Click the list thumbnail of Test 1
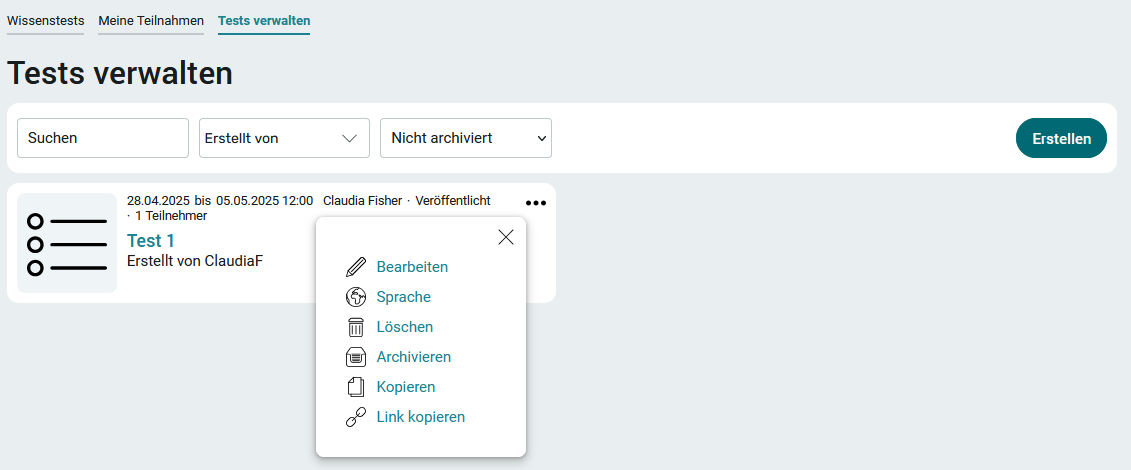Viewport: 1131px width, 470px height. point(67,243)
